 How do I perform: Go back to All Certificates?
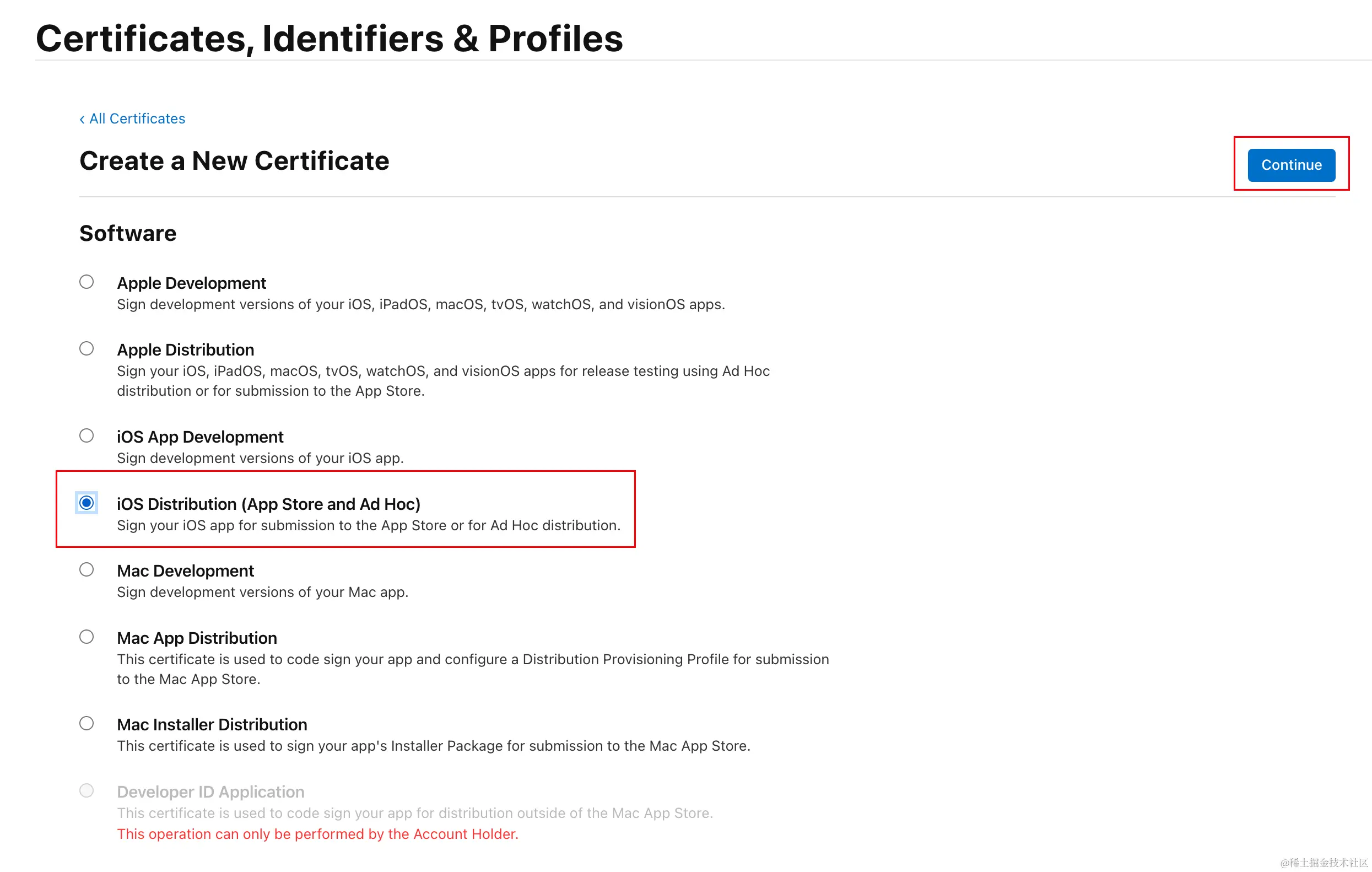tap(137, 119)
